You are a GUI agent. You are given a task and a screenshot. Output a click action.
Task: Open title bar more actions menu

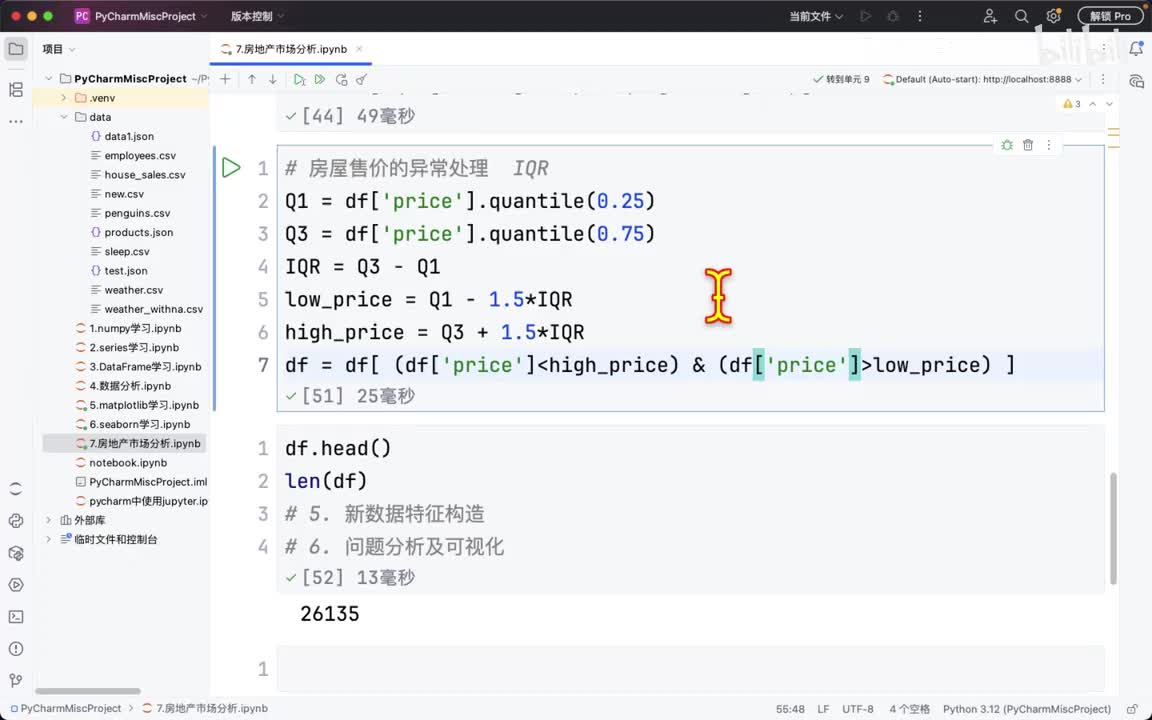[x=920, y=16]
